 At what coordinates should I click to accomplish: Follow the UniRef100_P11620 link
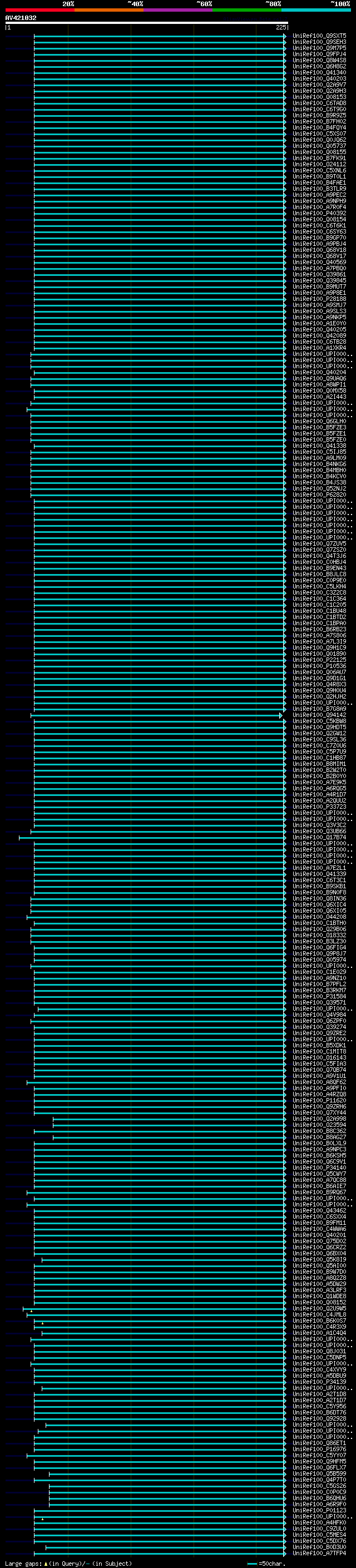319,1101
